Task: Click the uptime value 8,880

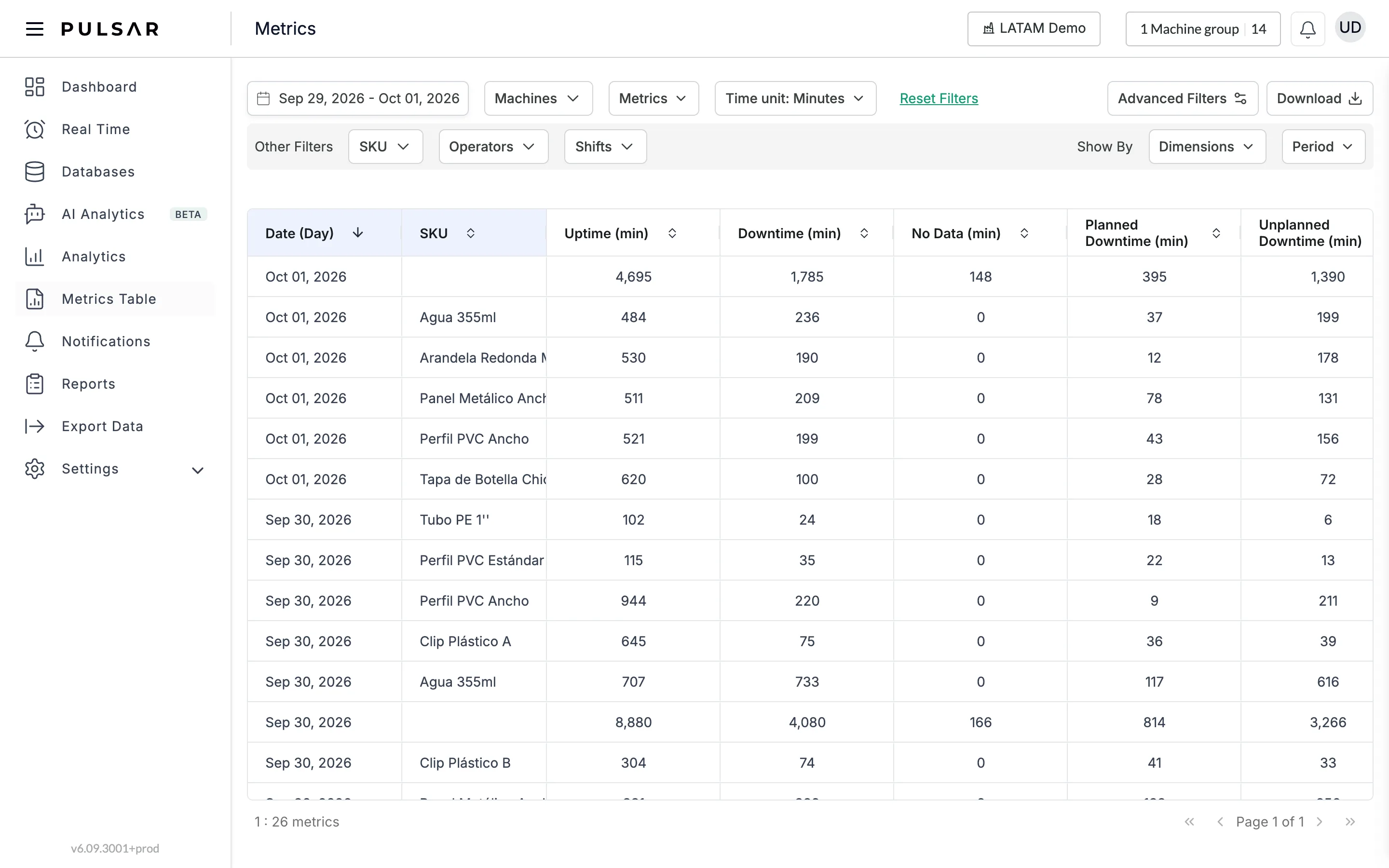Action: [633, 722]
